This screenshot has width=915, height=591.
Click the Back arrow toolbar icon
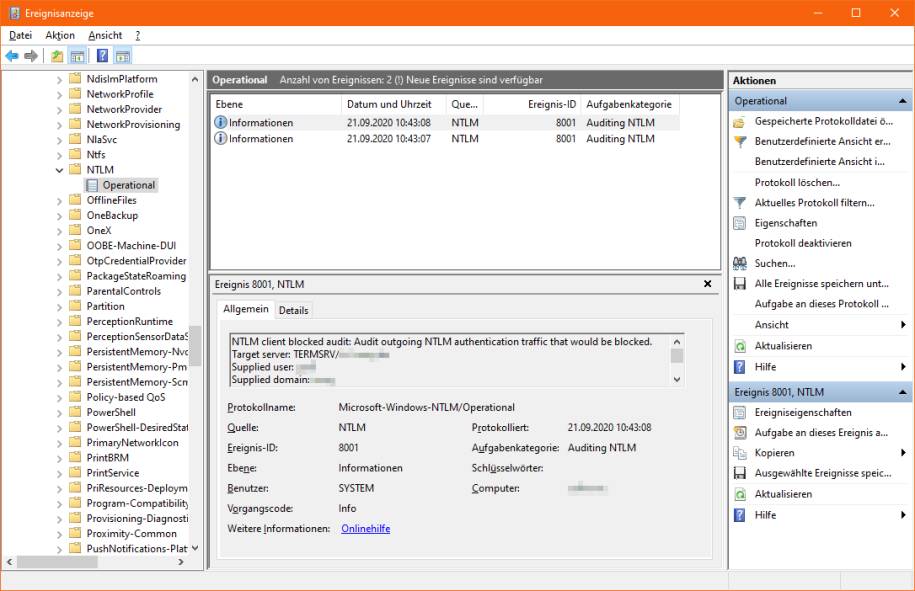point(12,56)
